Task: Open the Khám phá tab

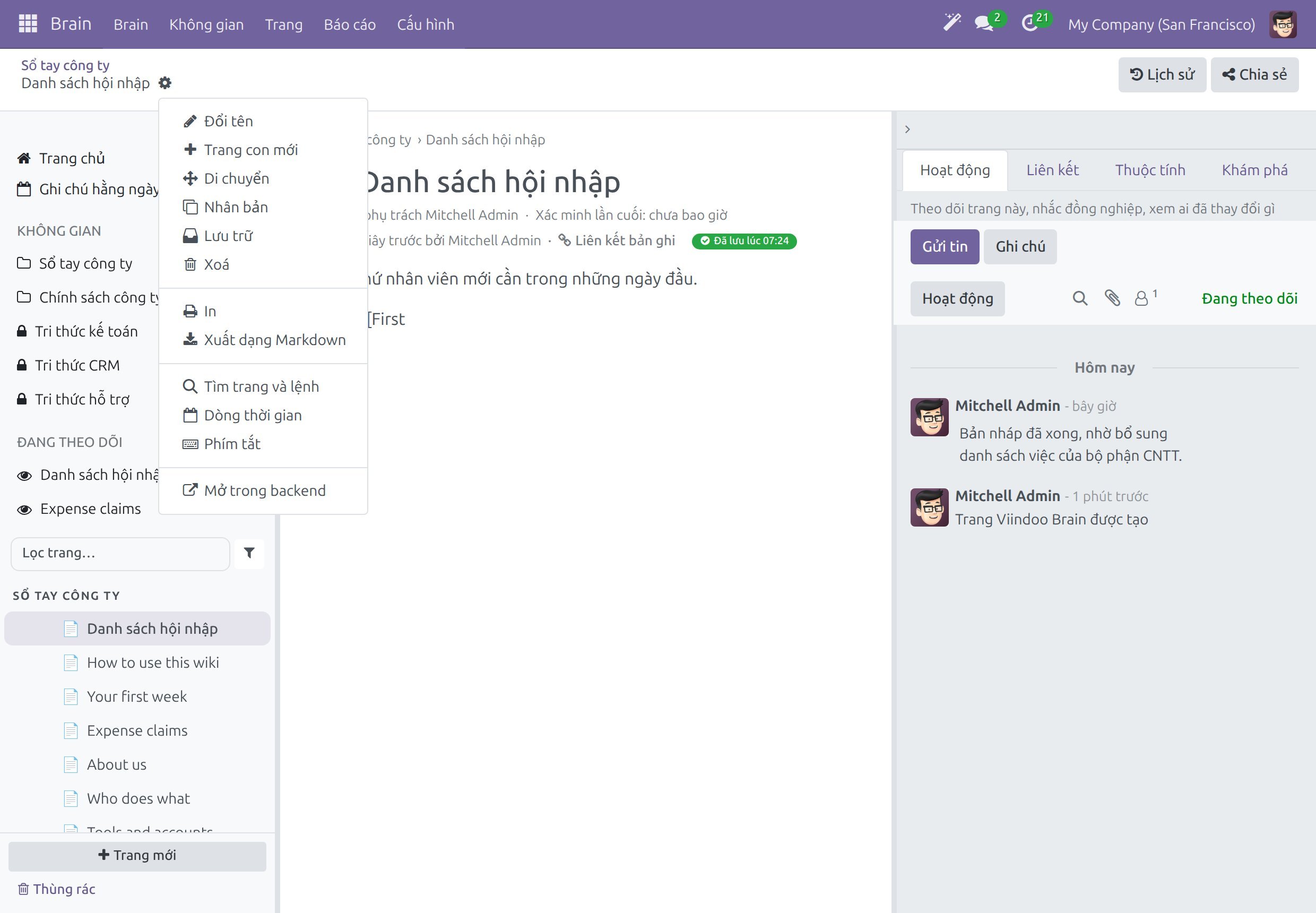Action: click(x=1254, y=170)
